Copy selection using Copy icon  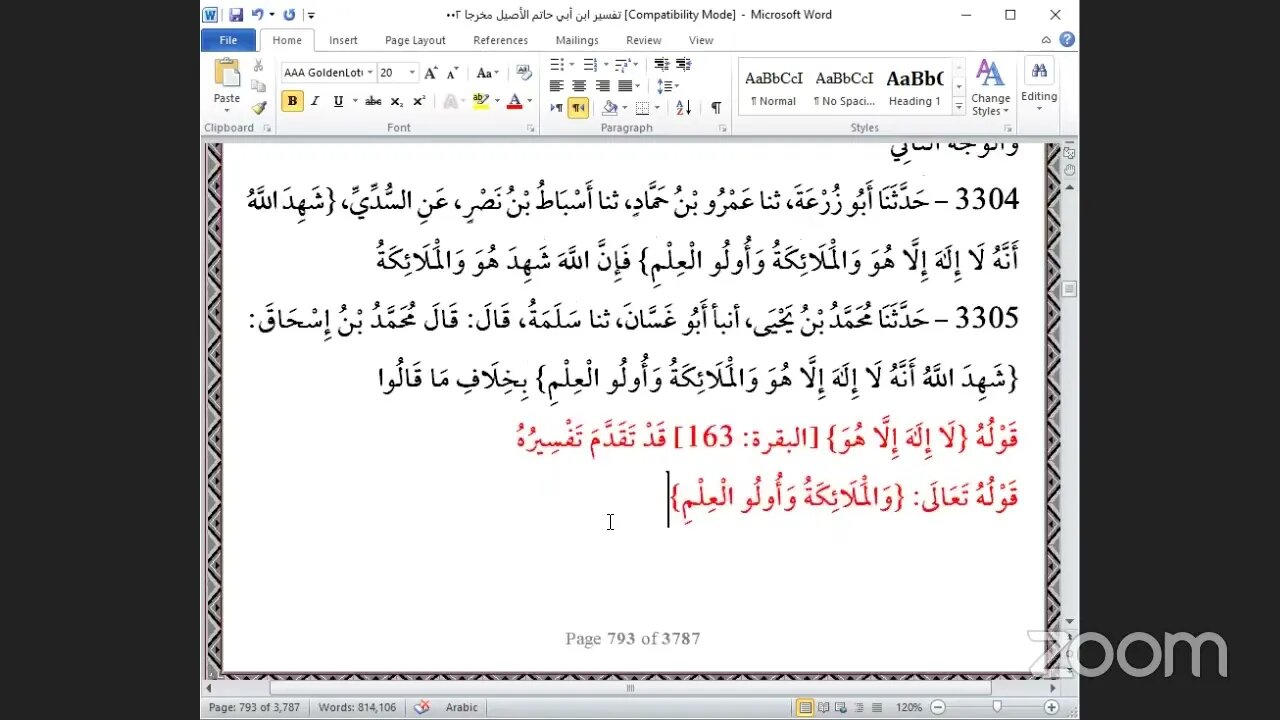(x=258, y=86)
